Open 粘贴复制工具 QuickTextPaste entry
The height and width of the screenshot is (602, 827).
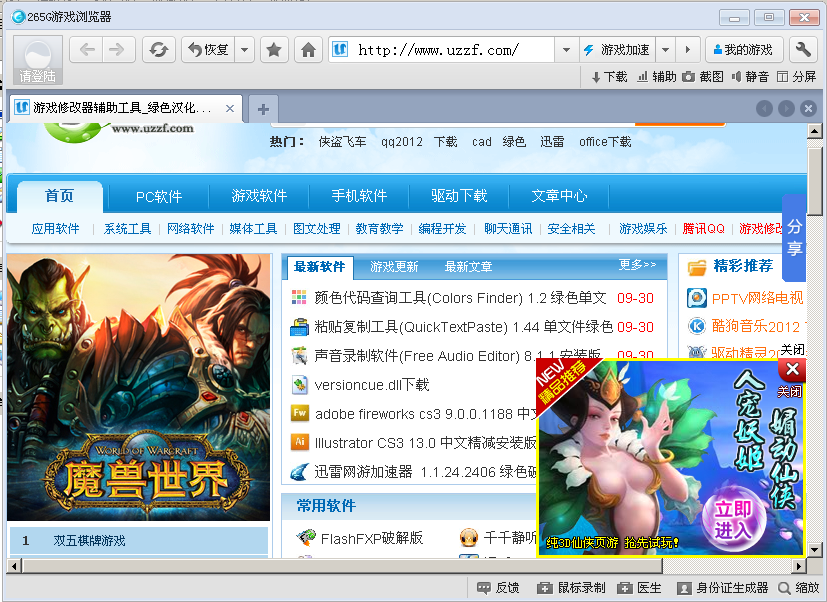coord(463,327)
